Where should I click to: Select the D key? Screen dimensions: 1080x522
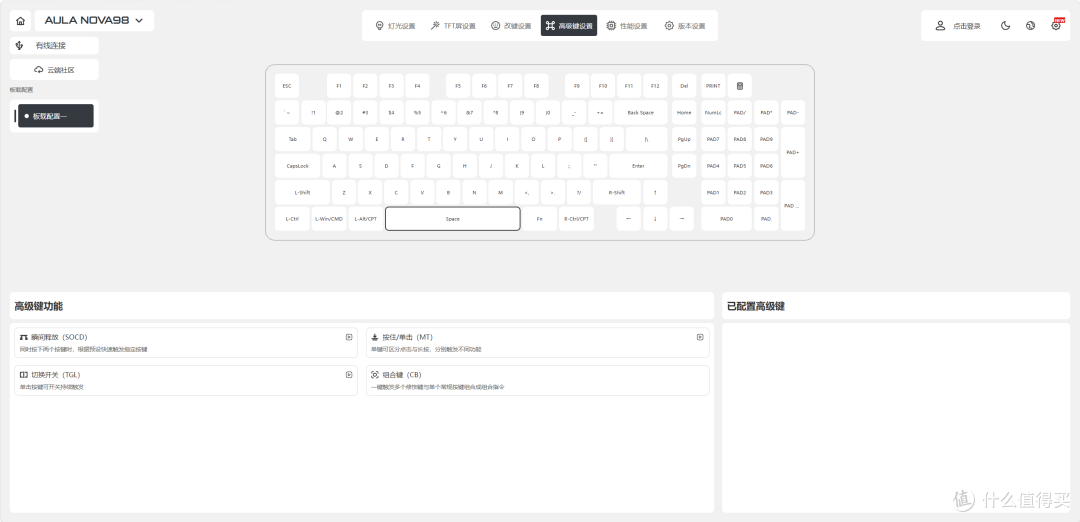point(386,166)
